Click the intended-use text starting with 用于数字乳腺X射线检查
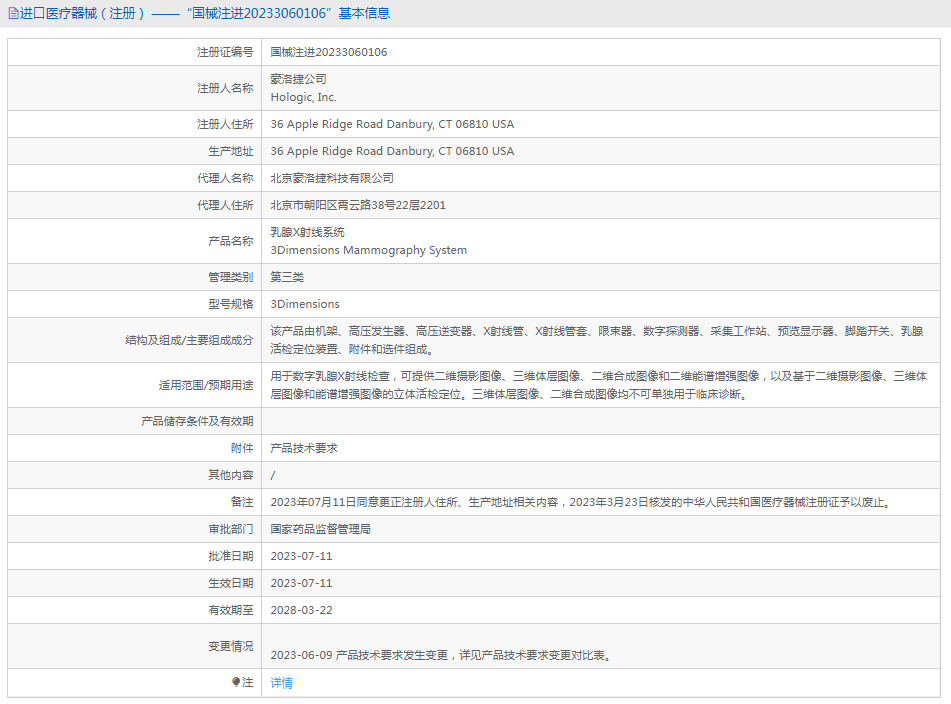This screenshot has width=951, height=704. point(599,385)
